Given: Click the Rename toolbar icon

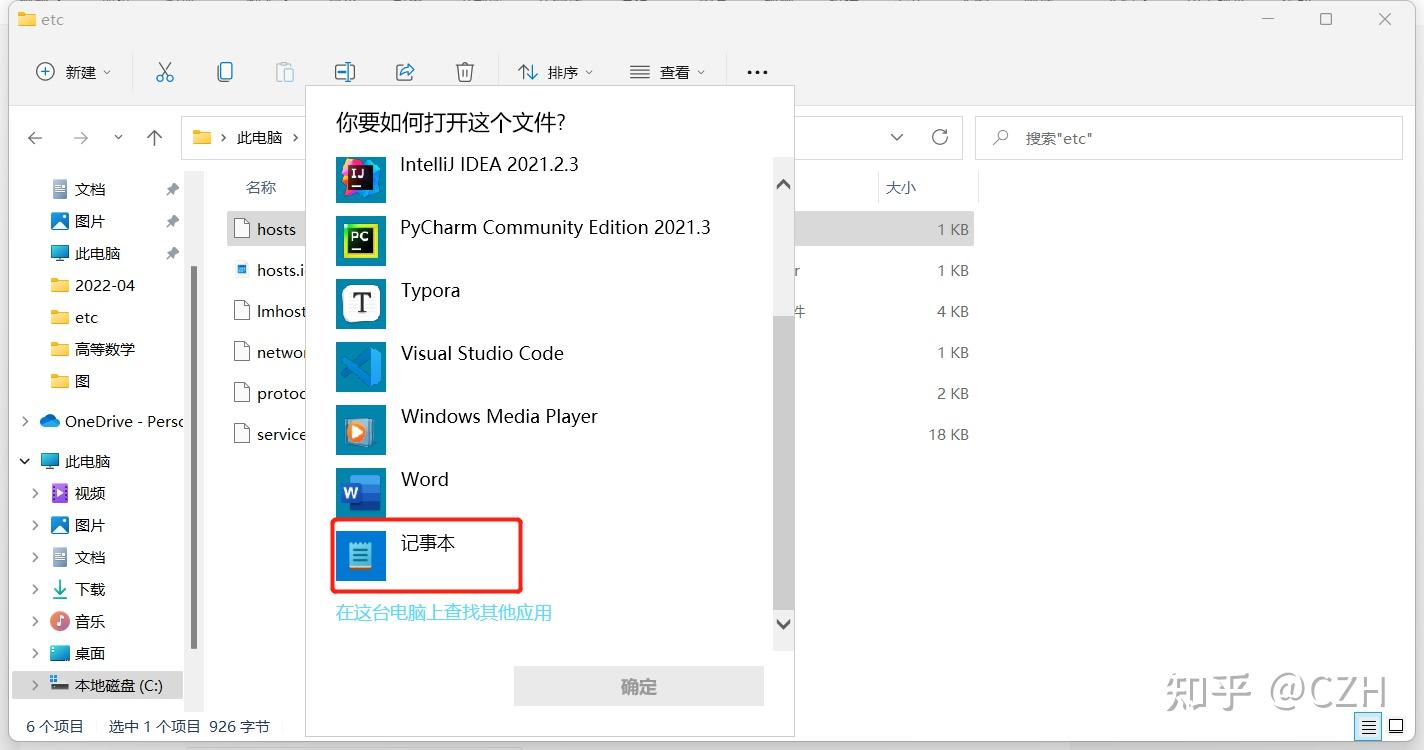Looking at the screenshot, I should [x=345, y=72].
